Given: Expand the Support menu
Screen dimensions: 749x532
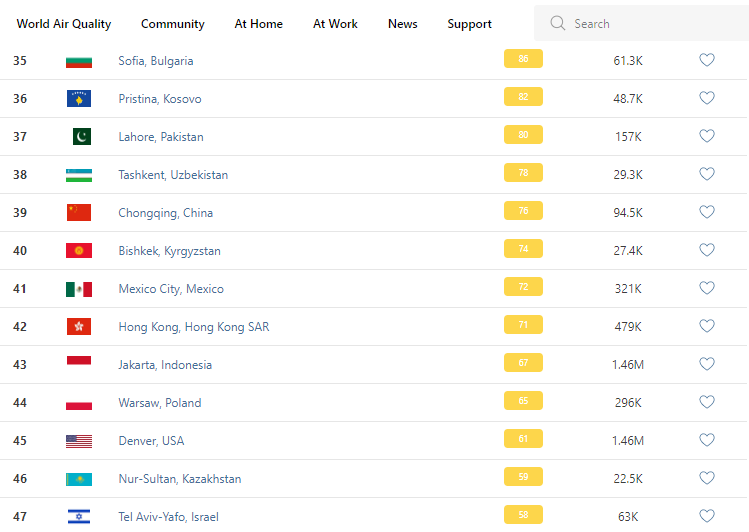Looking at the screenshot, I should (470, 24).
